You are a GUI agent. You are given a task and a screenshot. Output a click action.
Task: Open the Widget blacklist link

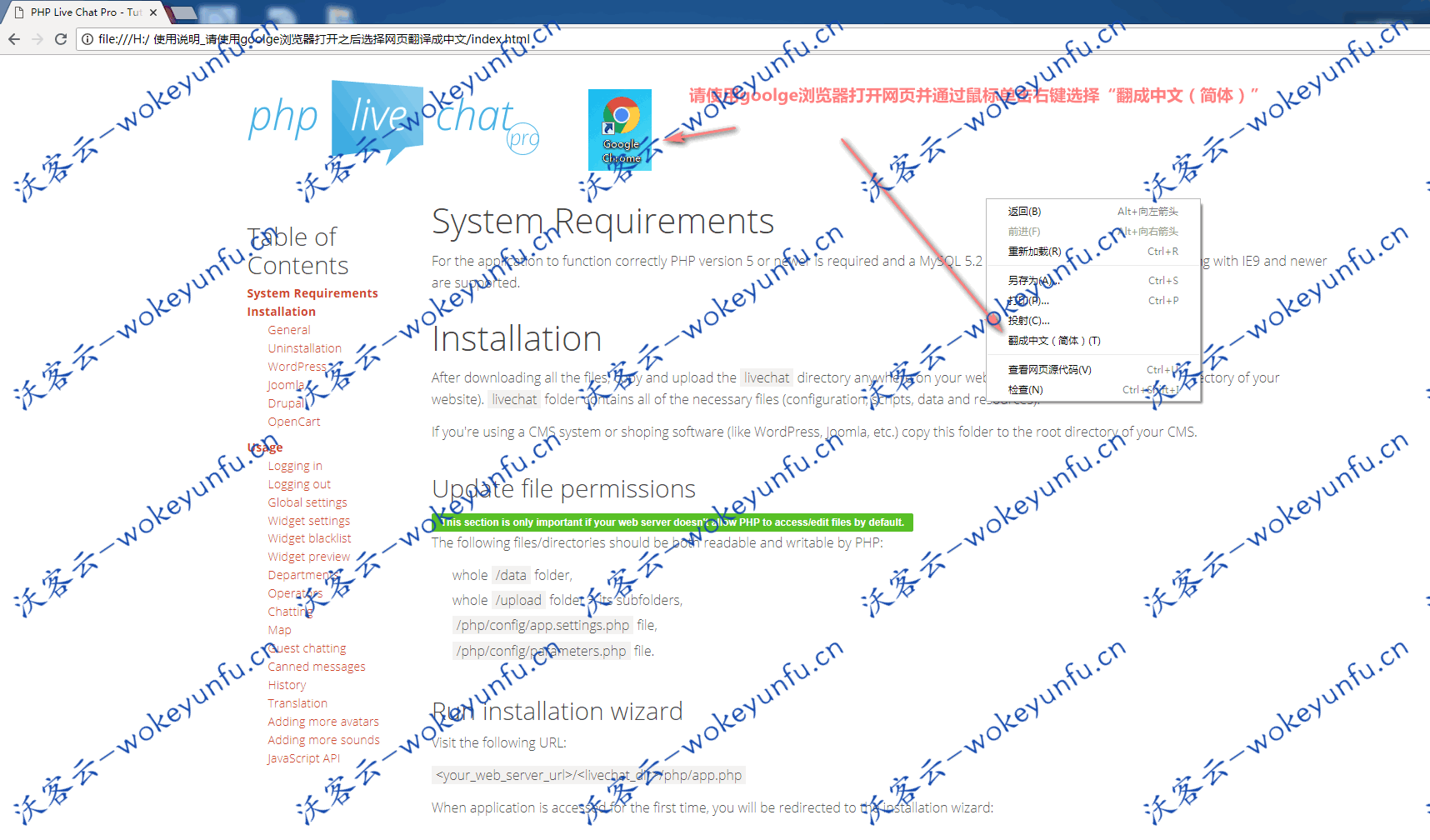click(309, 538)
